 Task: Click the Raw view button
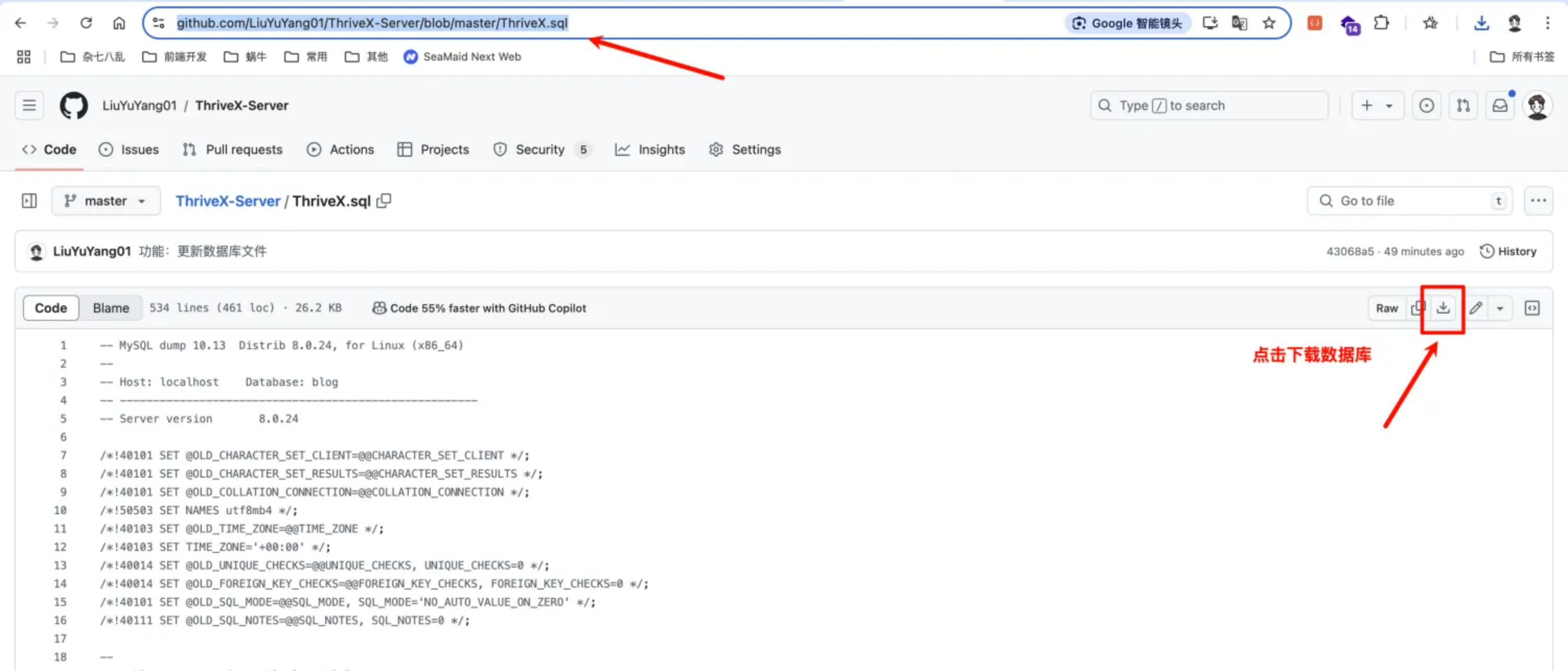click(1386, 308)
